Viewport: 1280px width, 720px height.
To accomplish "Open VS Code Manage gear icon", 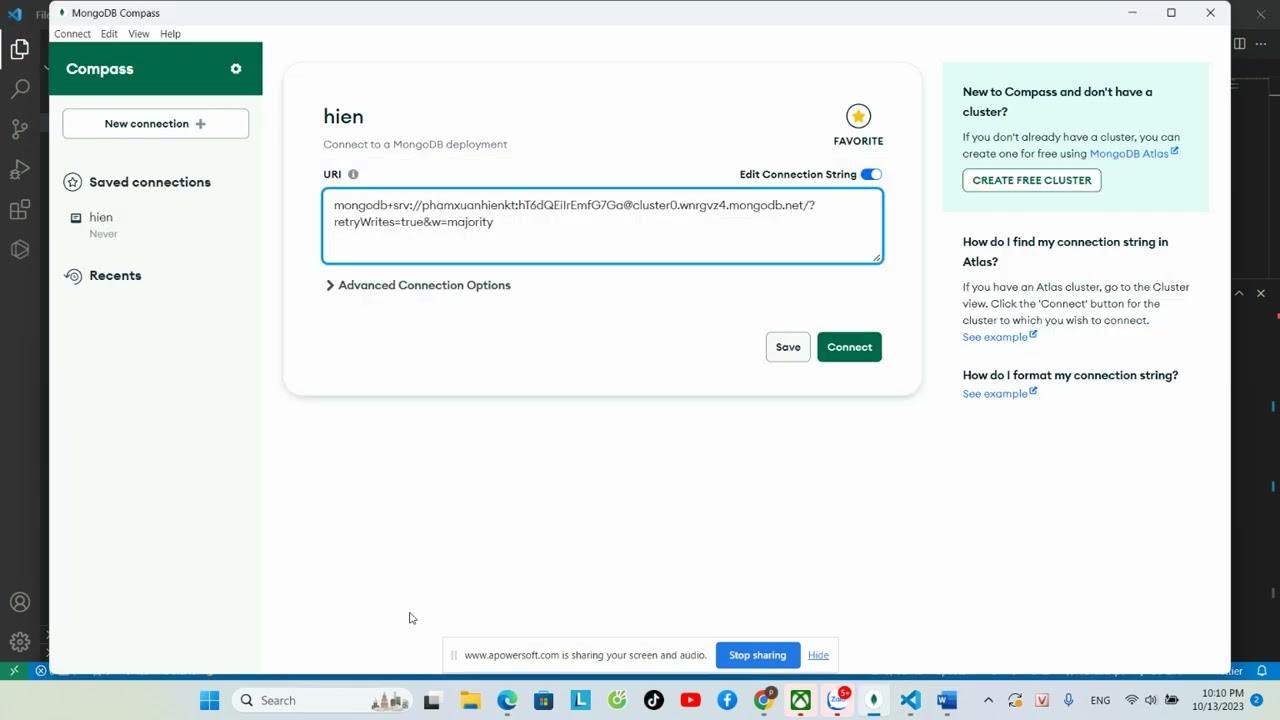I will coord(20,642).
